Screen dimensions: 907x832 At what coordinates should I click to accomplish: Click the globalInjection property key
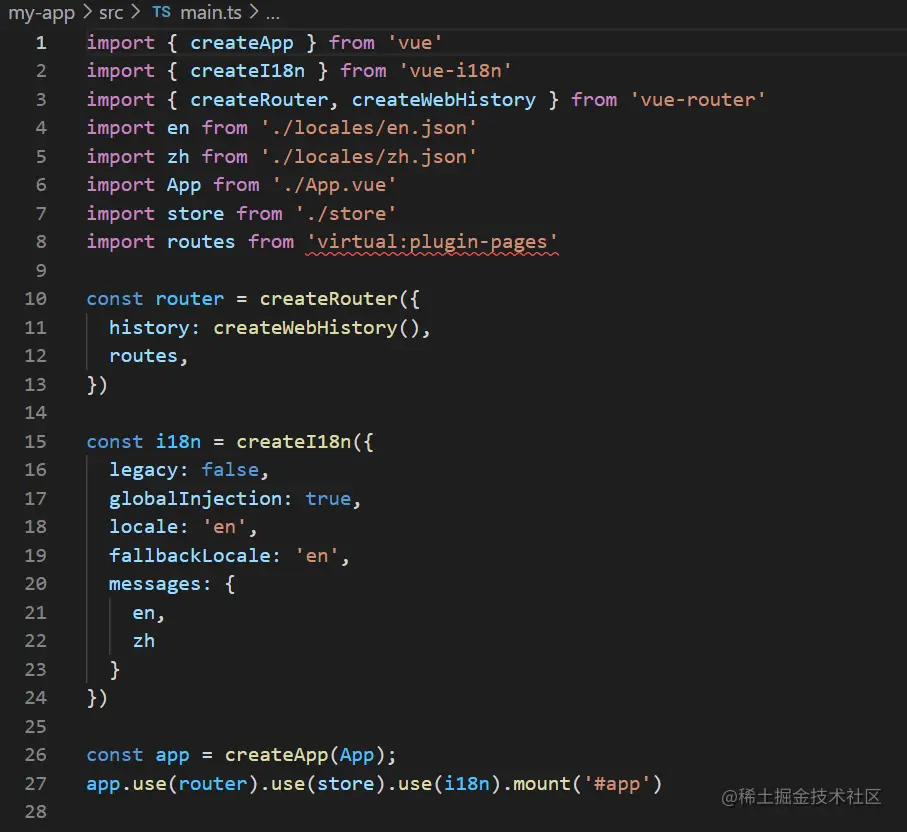click(x=196, y=499)
